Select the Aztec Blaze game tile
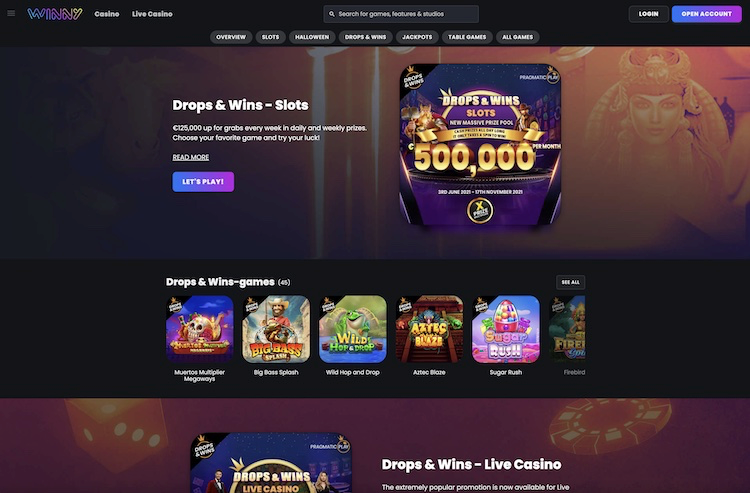The image size is (750, 493). (x=429, y=329)
